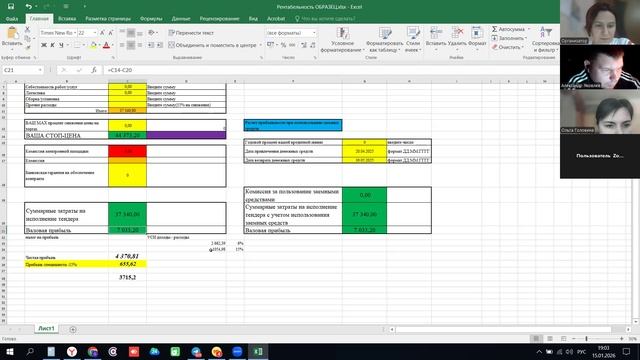
Task: Click the Yandex browser taskbar icon
Action: (72, 351)
